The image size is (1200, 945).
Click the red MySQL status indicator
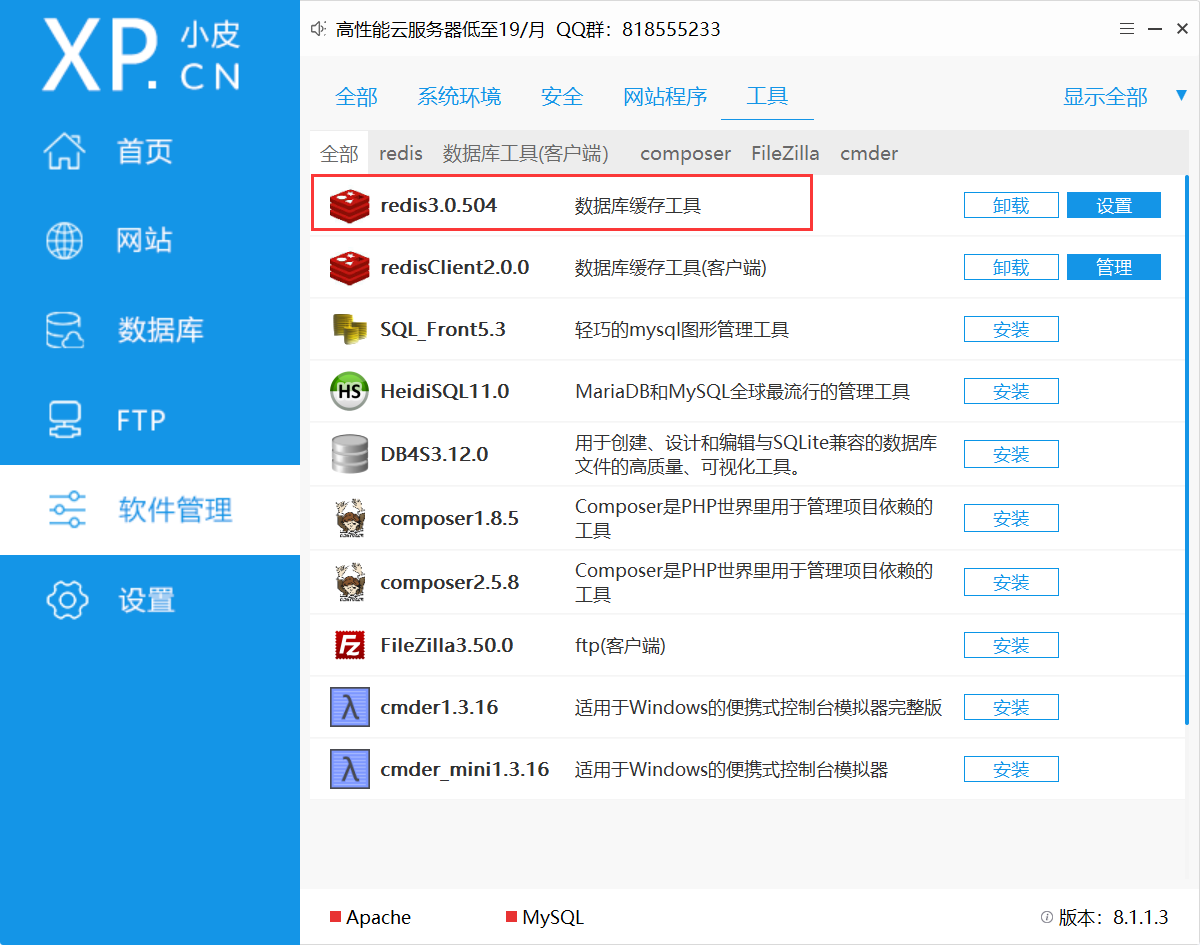point(512,917)
